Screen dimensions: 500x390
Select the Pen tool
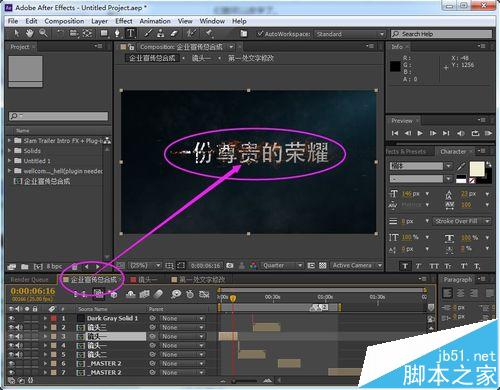(117, 33)
